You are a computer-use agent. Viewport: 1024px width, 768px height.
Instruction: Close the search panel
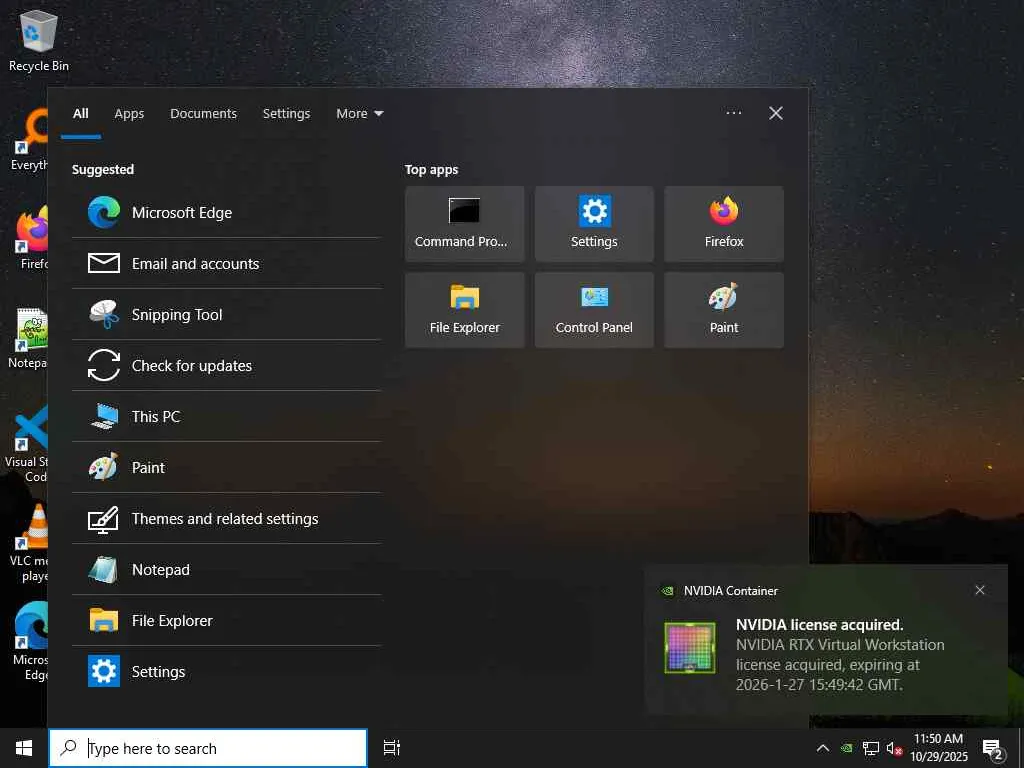coord(776,113)
